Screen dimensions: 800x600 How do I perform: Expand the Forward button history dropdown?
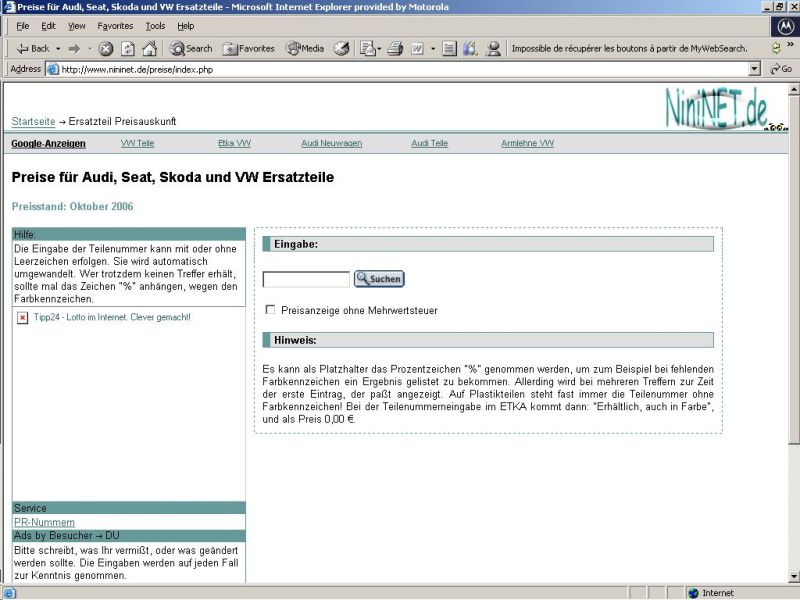click(89, 48)
